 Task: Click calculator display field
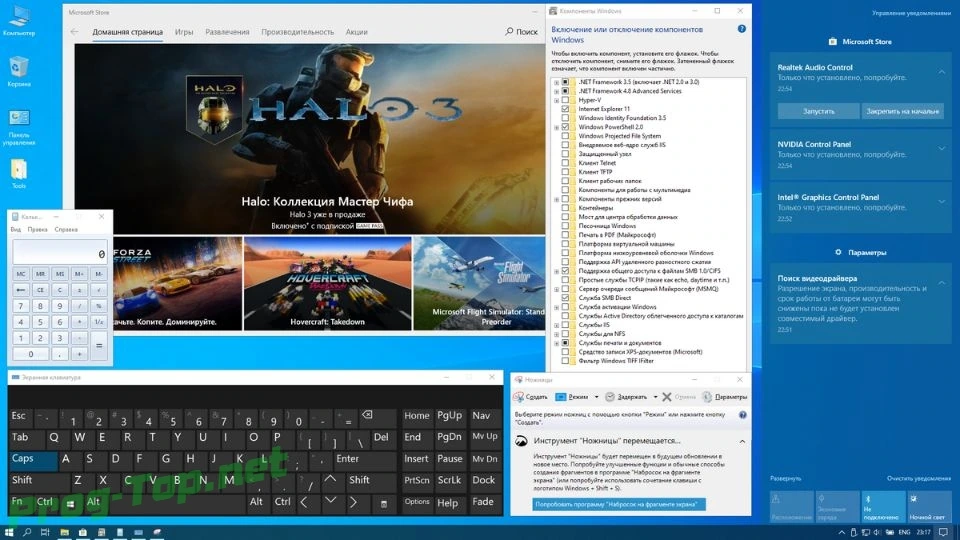pos(60,252)
